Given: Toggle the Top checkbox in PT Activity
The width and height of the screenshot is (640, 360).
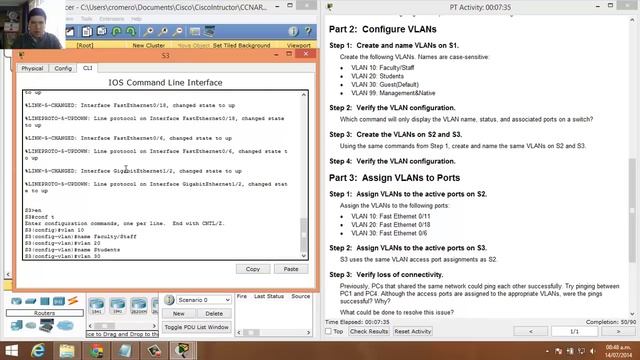Looking at the screenshot, I should tap(328, 331).
